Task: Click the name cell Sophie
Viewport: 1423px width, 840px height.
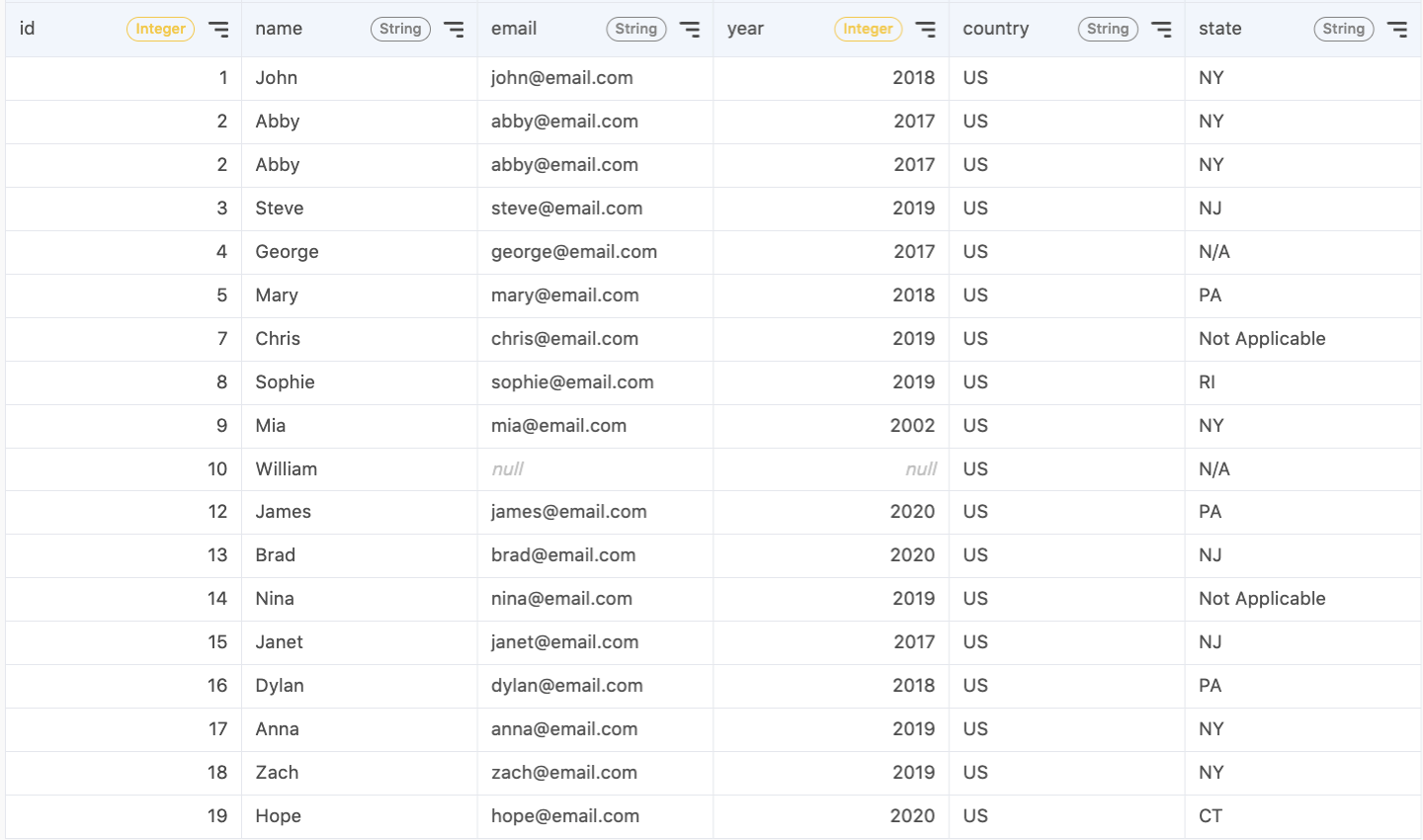Action: click(360, 382)
